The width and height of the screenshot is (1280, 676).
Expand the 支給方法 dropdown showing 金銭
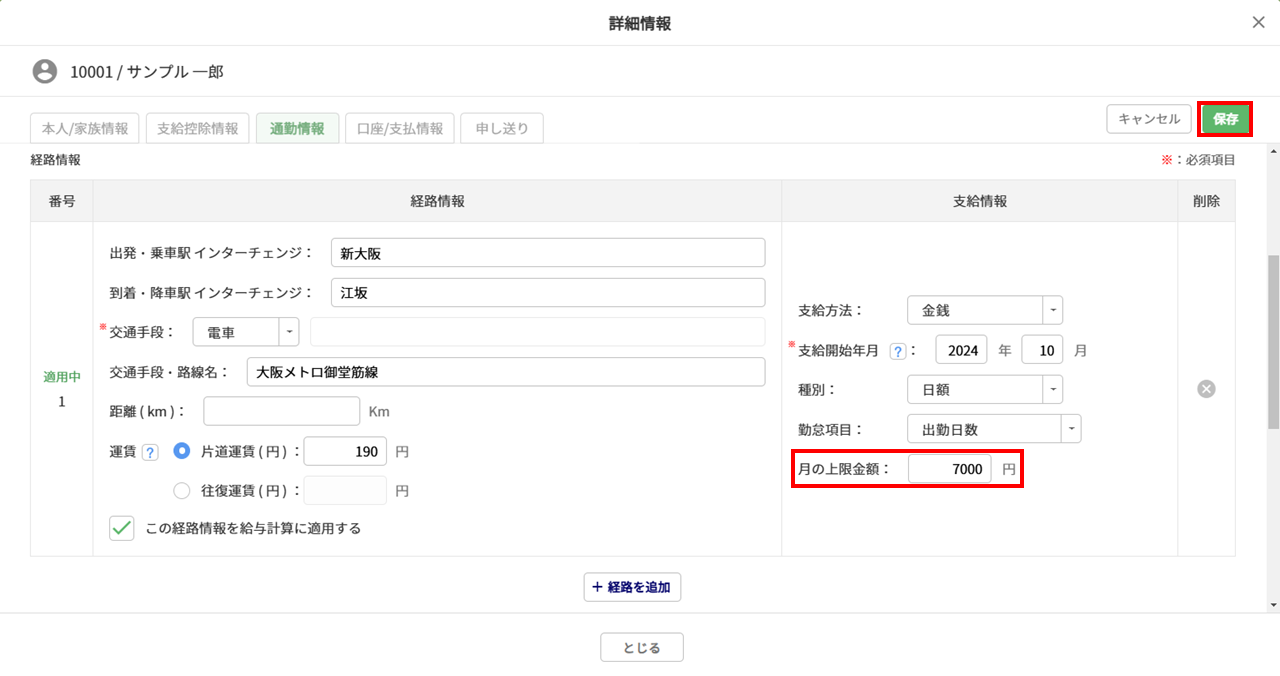[984, 310]
